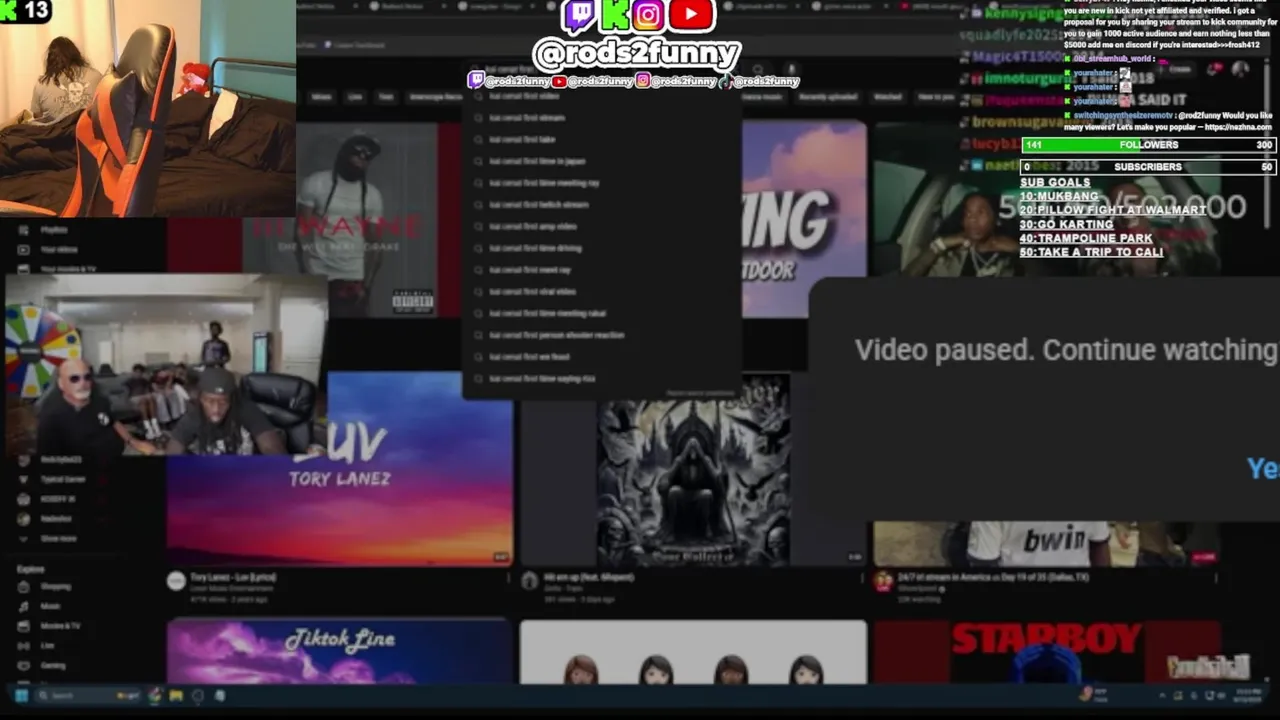Choose suggestion kai cenat first time driving
This screenshot has height=720, width=1280.
[x=600, y=248]
